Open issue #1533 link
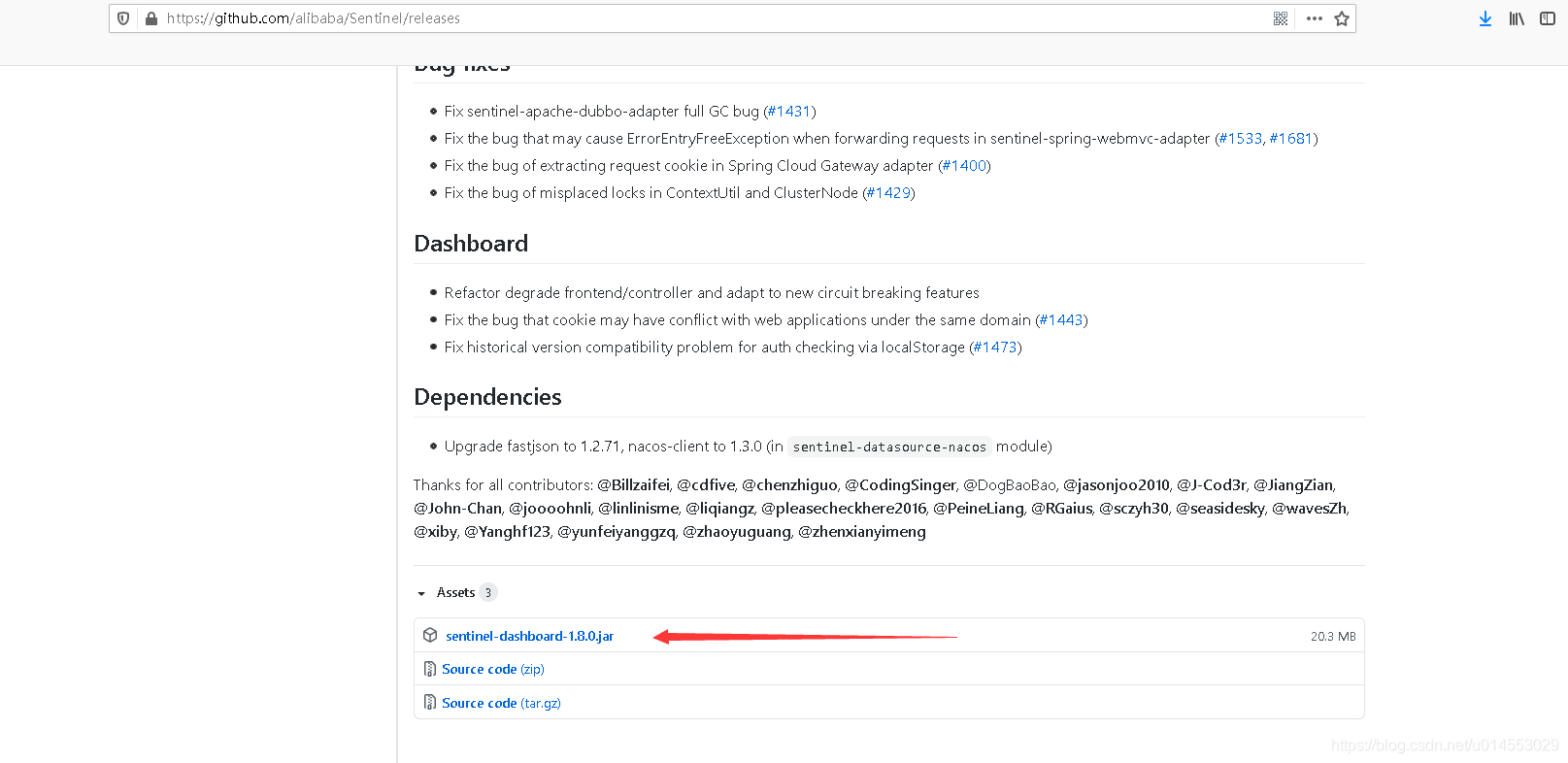This screenshot has height=763, width=1568. [x=1241, y=139]
